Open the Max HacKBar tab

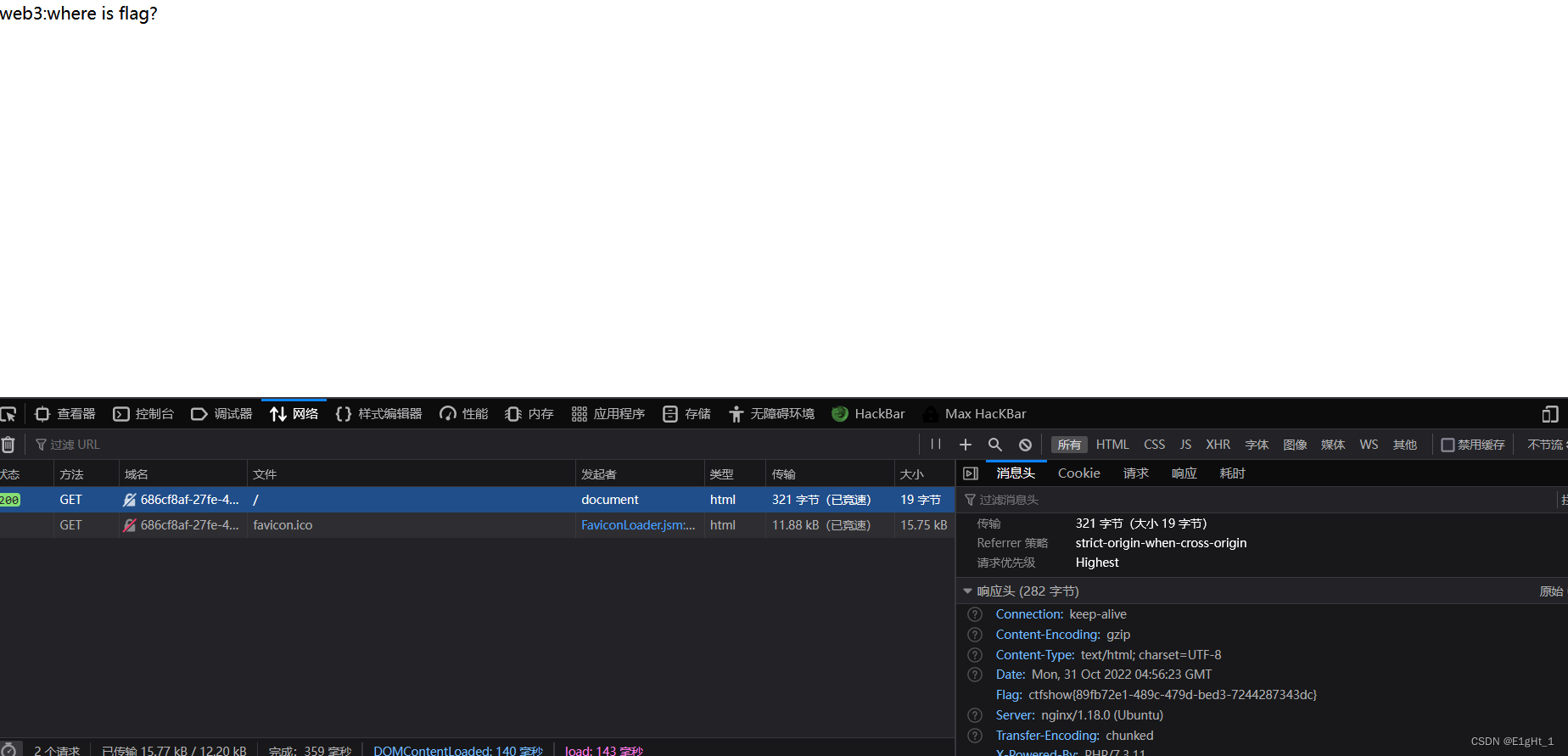pos(975,414)
